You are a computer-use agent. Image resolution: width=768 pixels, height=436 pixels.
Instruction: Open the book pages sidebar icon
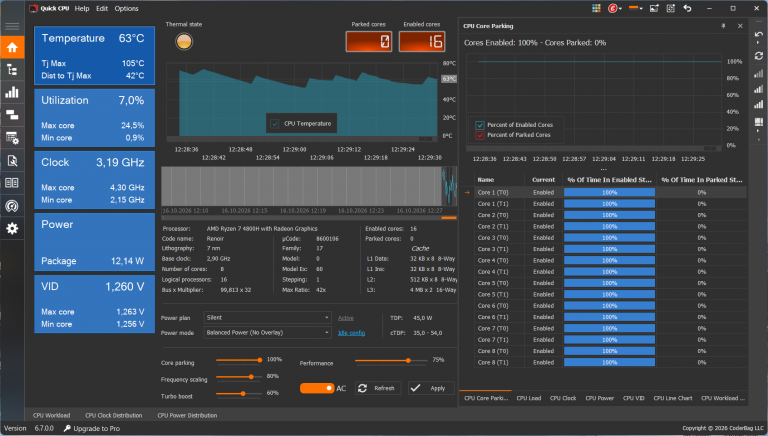[12, 183]
